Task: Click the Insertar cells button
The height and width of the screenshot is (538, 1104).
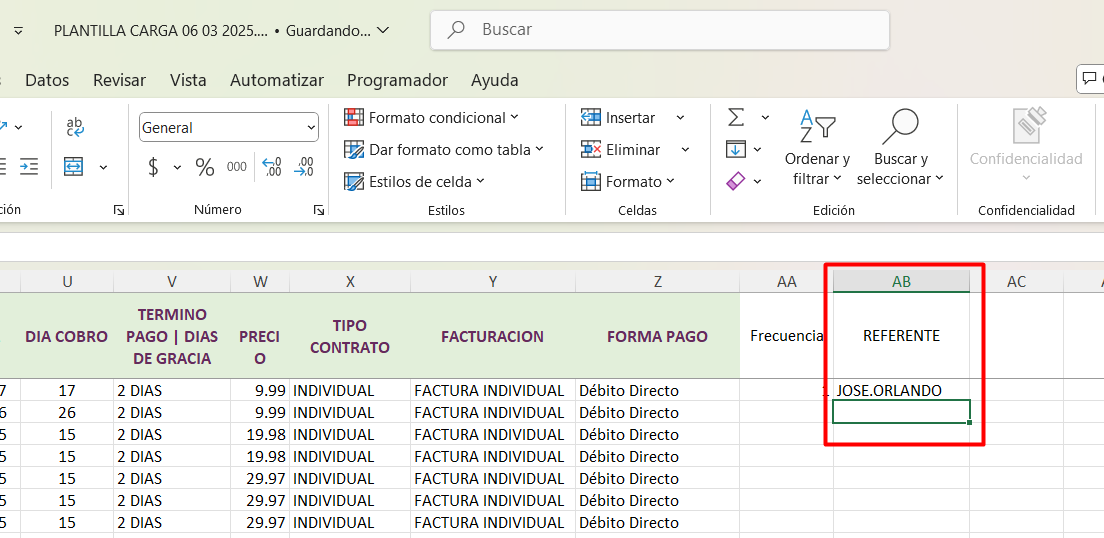Action: 619,118
